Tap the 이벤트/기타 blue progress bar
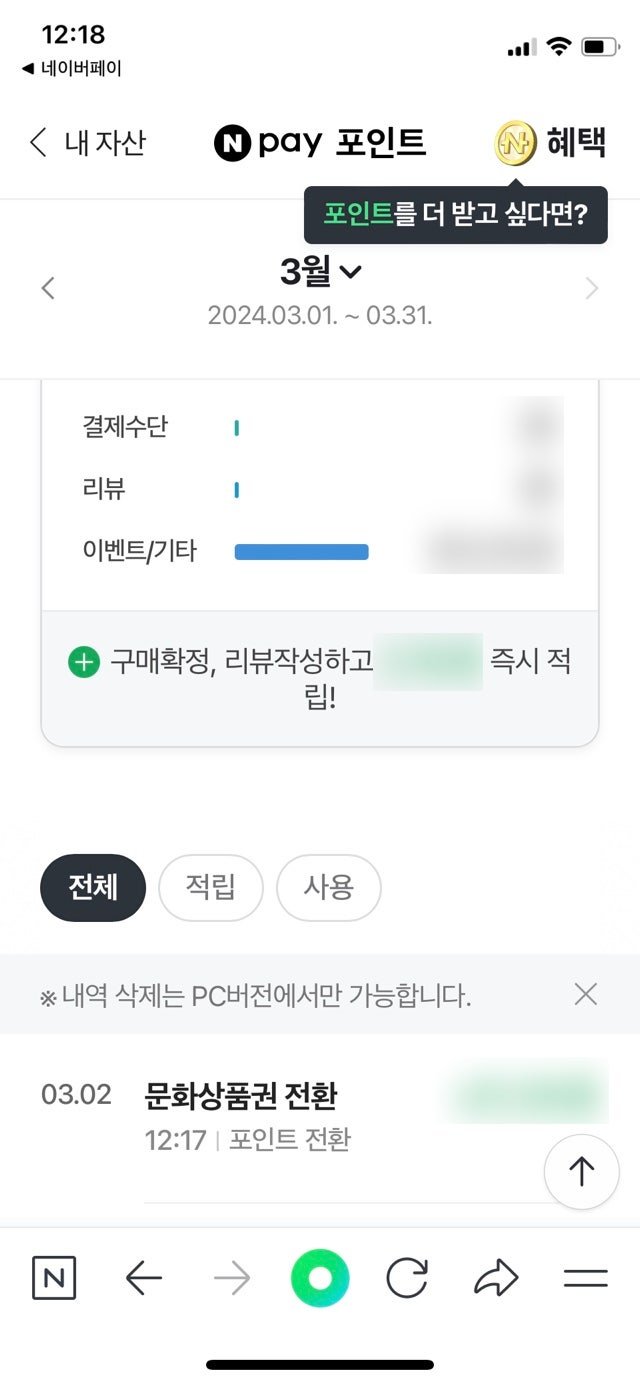 tap(301, 551)
